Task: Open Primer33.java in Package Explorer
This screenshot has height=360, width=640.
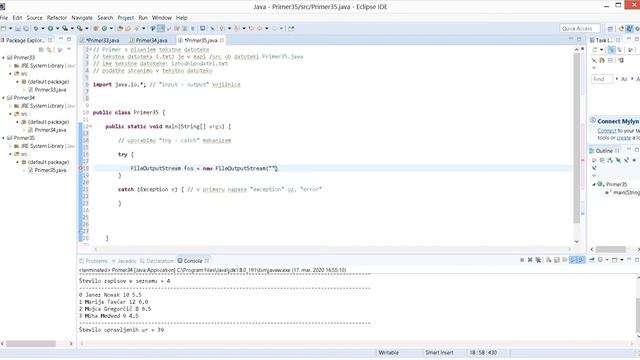Action: coord(50,90)
